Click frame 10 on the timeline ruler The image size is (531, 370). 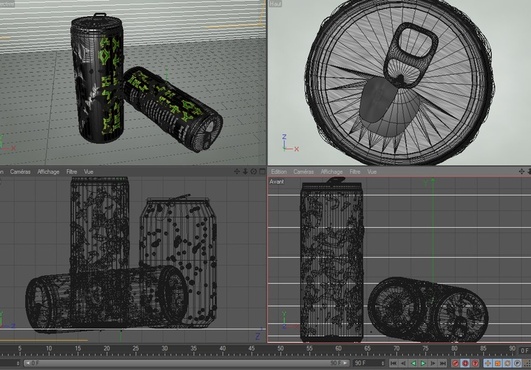[49, 348]
